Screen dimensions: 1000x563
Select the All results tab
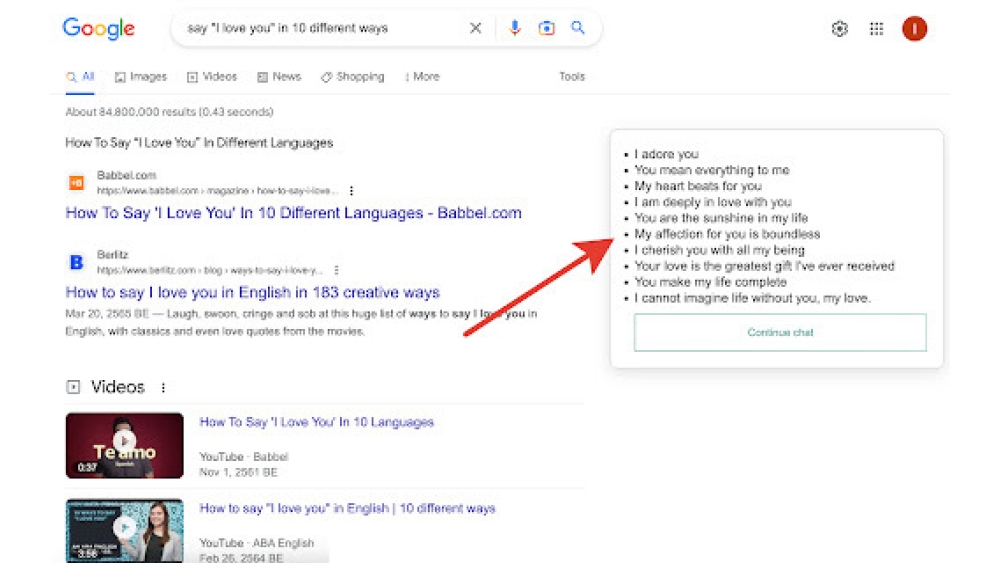(x=80, y=77)
